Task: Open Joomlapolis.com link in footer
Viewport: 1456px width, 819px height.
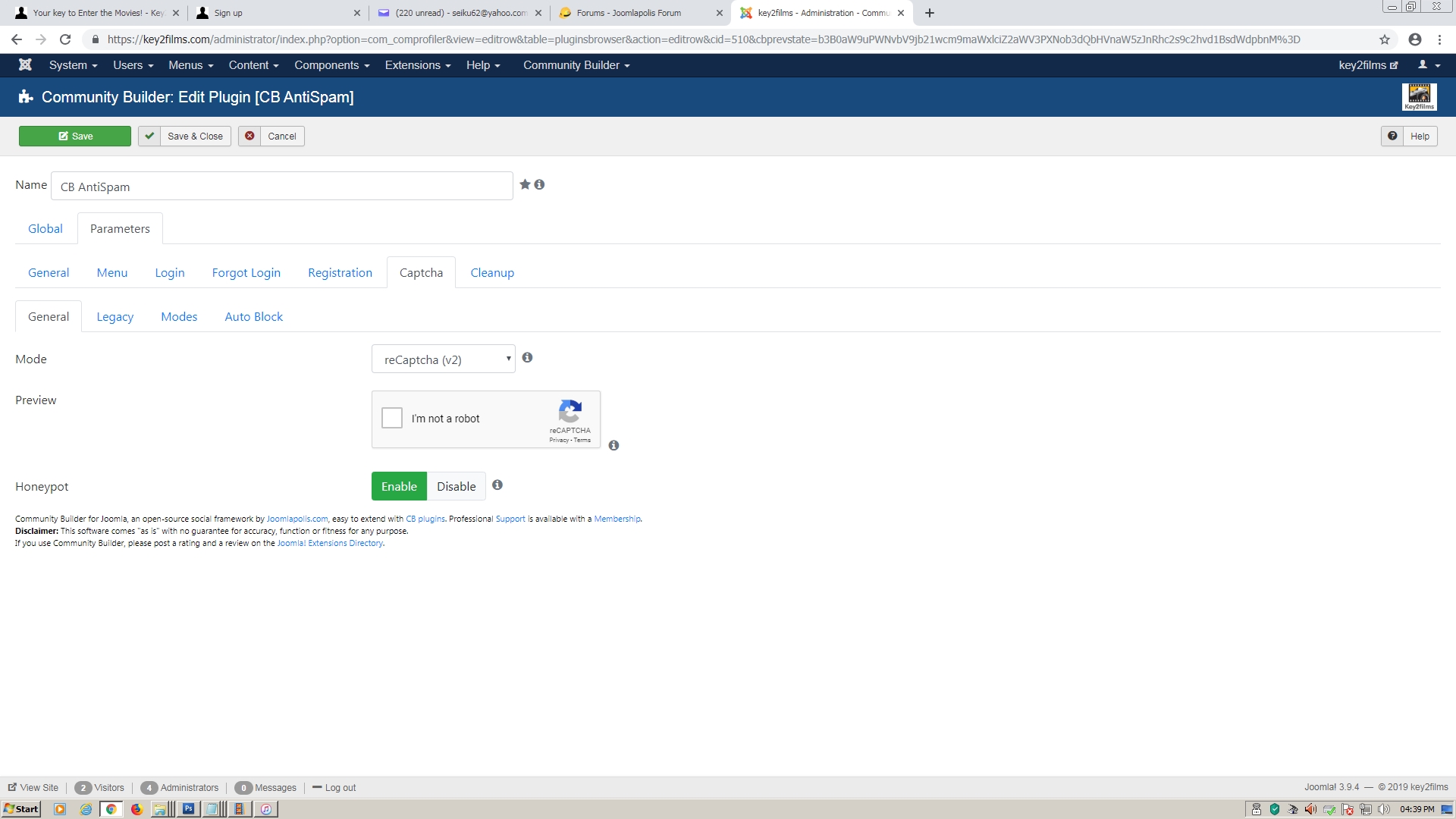Action: pyautogui.click(x=297, y=519)
